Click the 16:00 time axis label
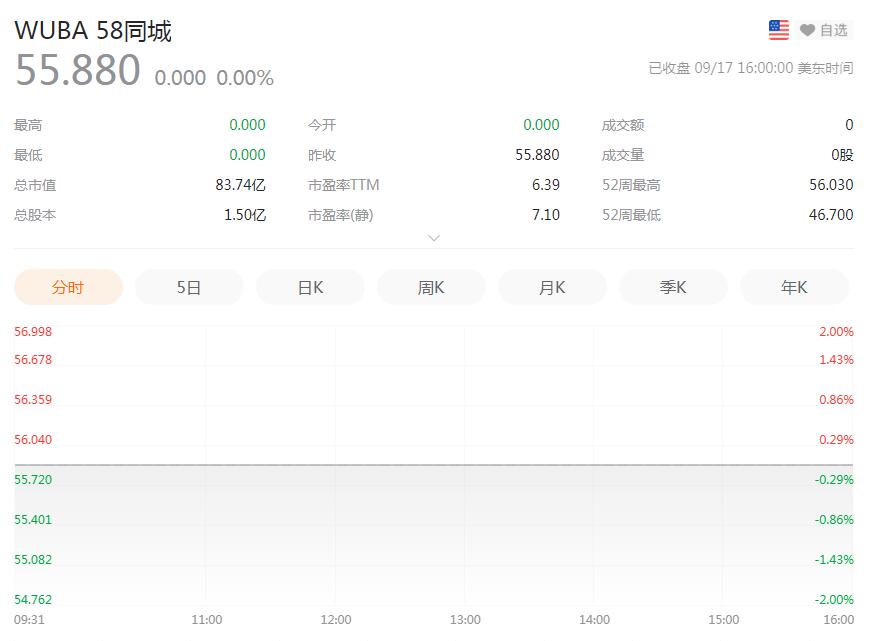Screen dimensions: 870x641 tap(838, 619)
